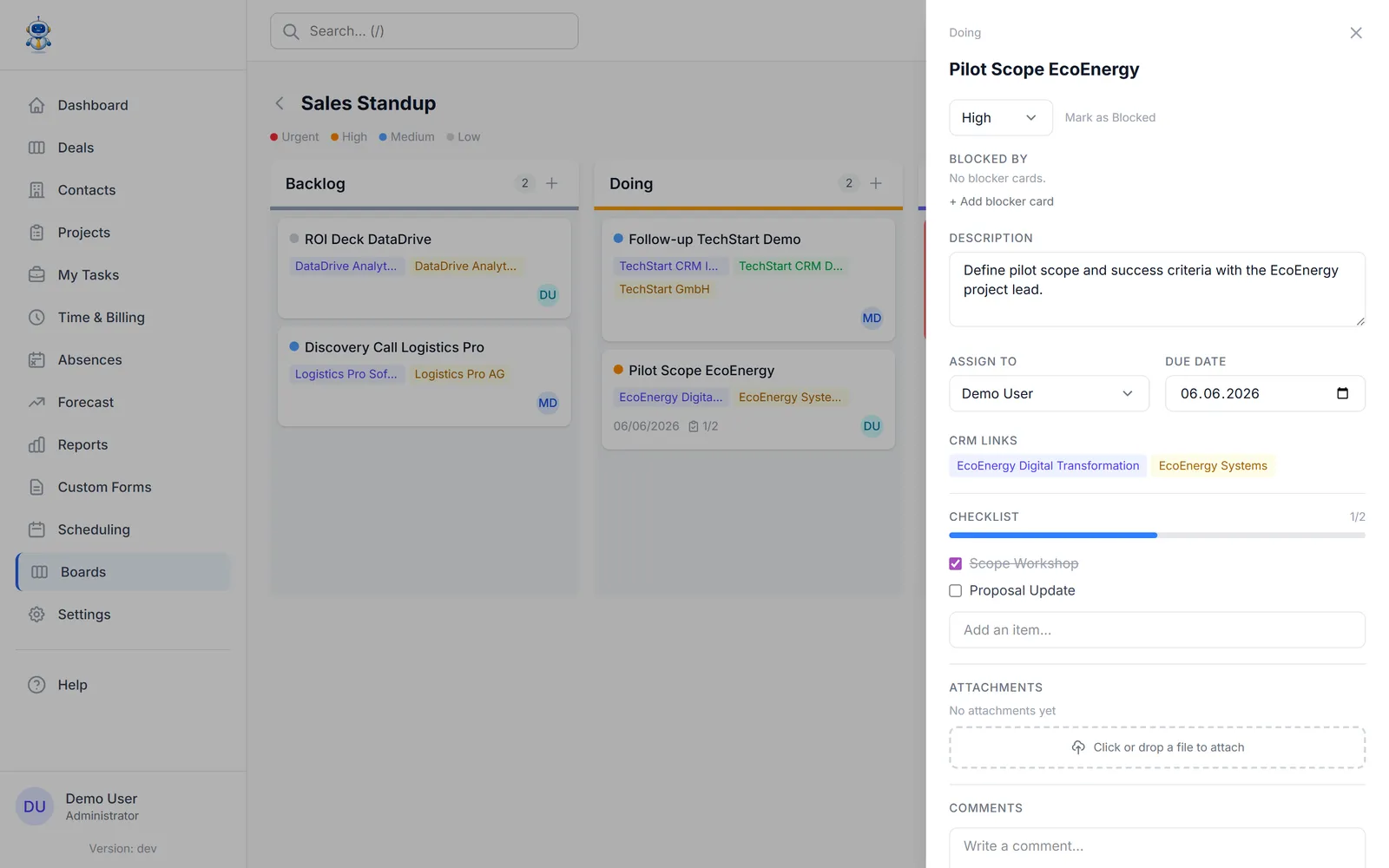
Task: Click the Absences calendar icon
Action: coord(36,360)
